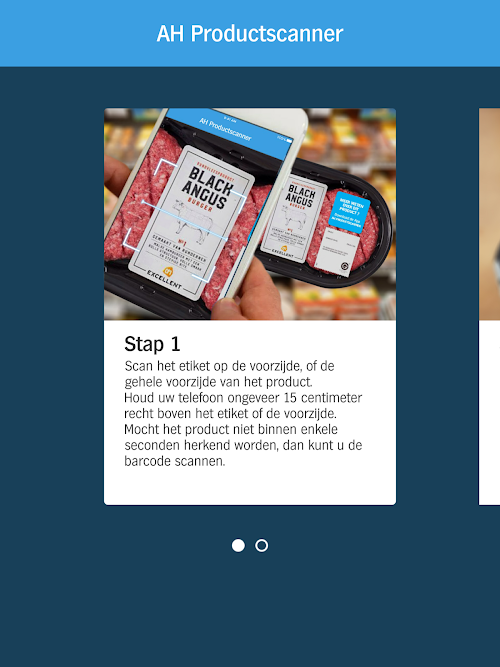Click the thumb holding the phone in photo
Viewport: 500px width, 667px height.
point(249,294)
